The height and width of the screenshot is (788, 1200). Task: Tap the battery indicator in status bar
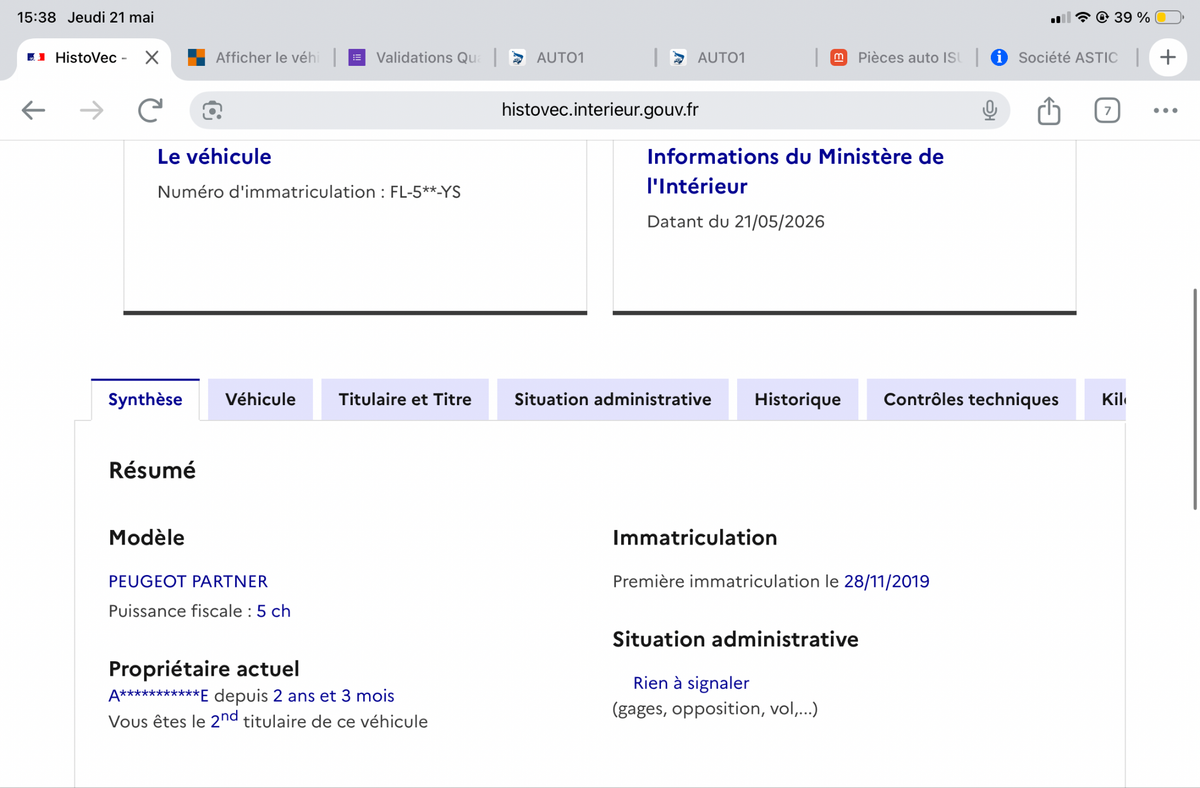[x=1168, y=17]
